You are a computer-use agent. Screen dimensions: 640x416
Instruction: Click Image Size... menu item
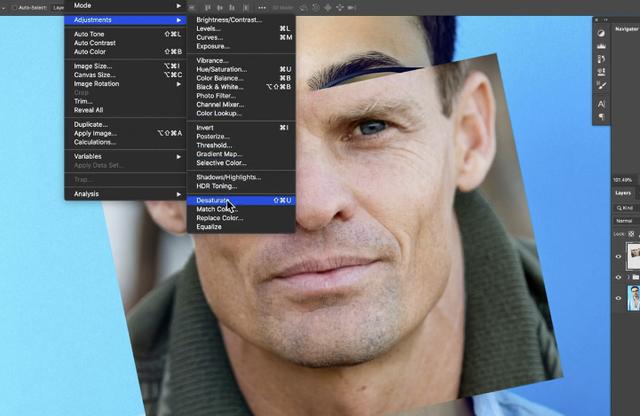125,66
